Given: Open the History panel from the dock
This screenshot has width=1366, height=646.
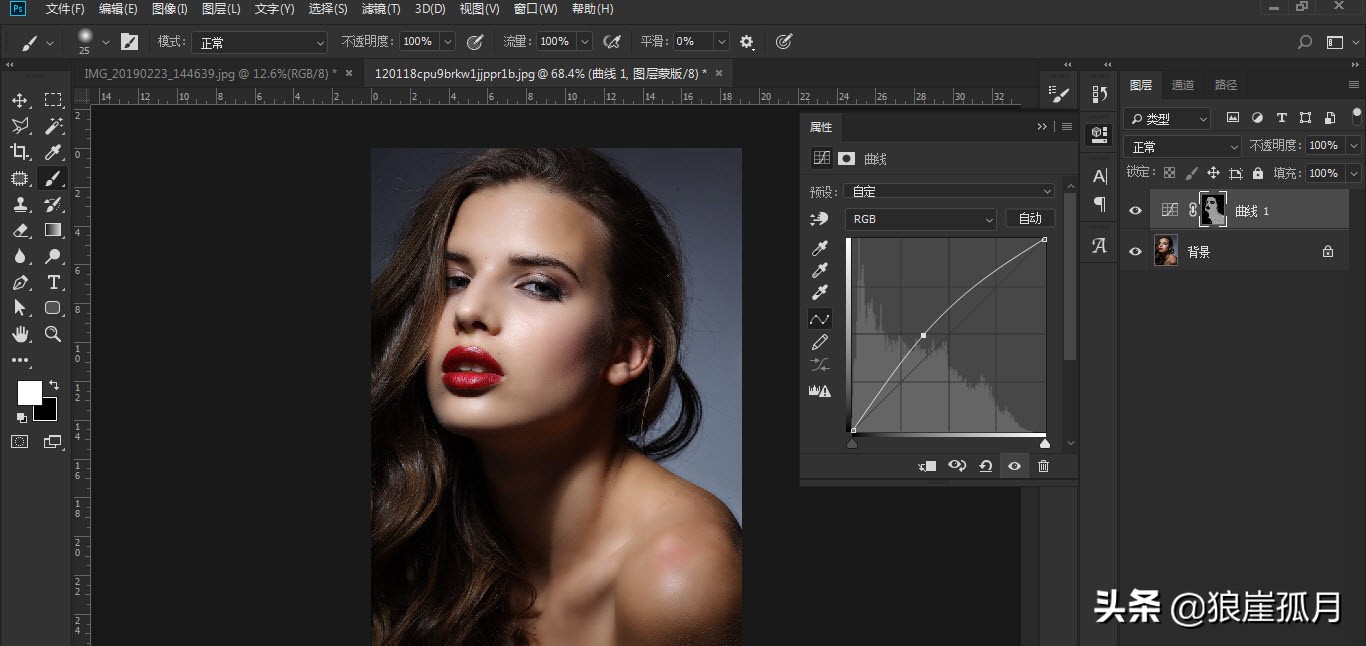Looking at the screenshot, I should (x=1100, y=94).
